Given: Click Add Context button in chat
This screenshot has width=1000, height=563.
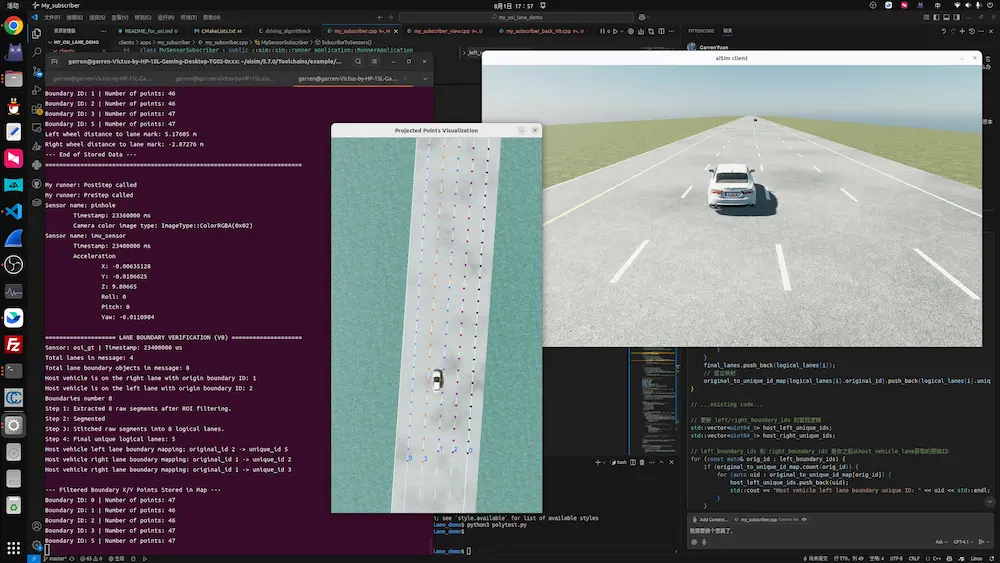Looking at the screenshot, I should tap(710, 520).
